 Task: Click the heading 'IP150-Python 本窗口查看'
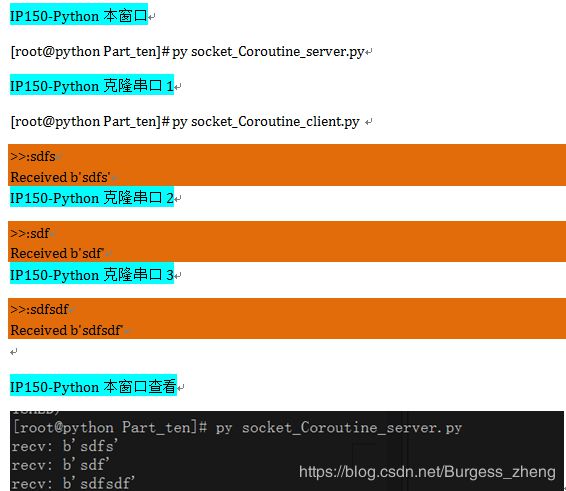[x=93, y=386]
